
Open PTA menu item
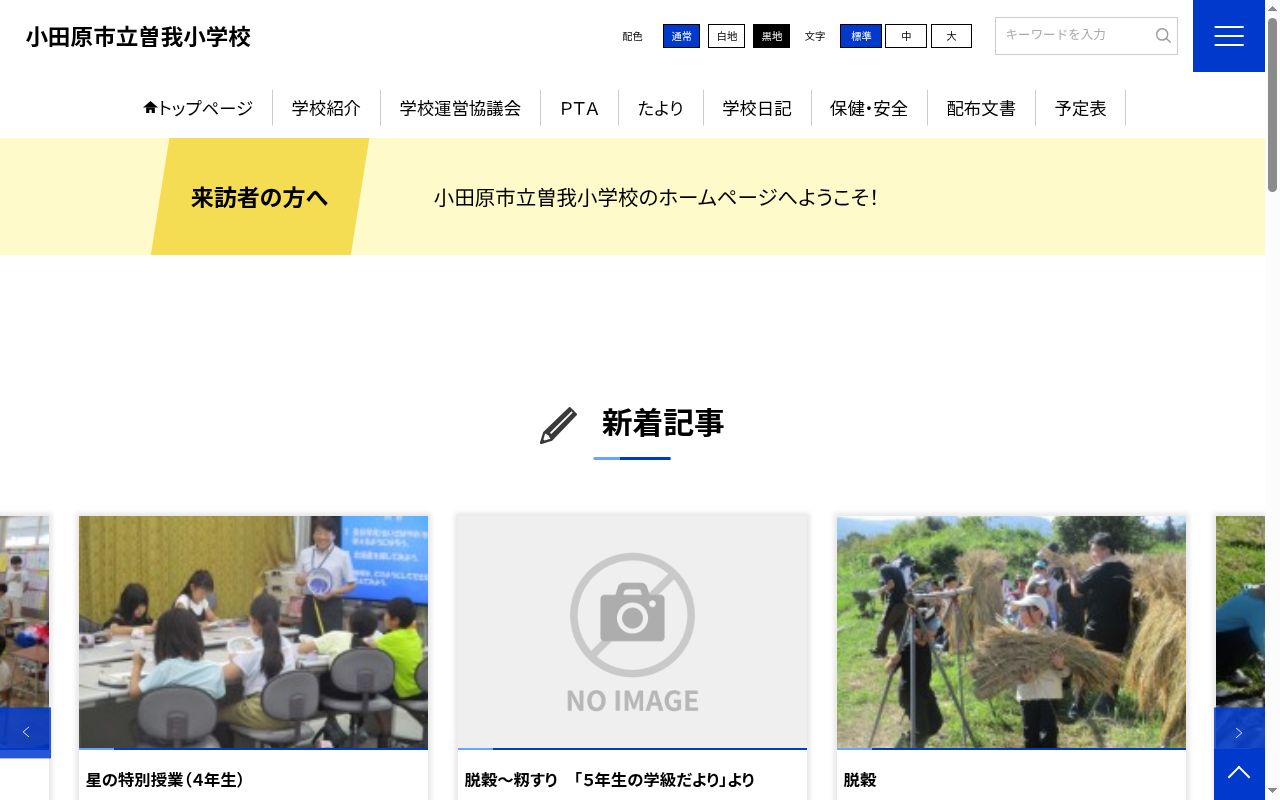coord(579,108)
